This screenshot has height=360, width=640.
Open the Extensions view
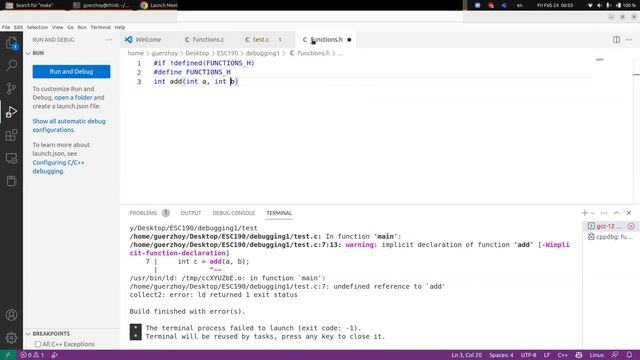click(11, 135)
